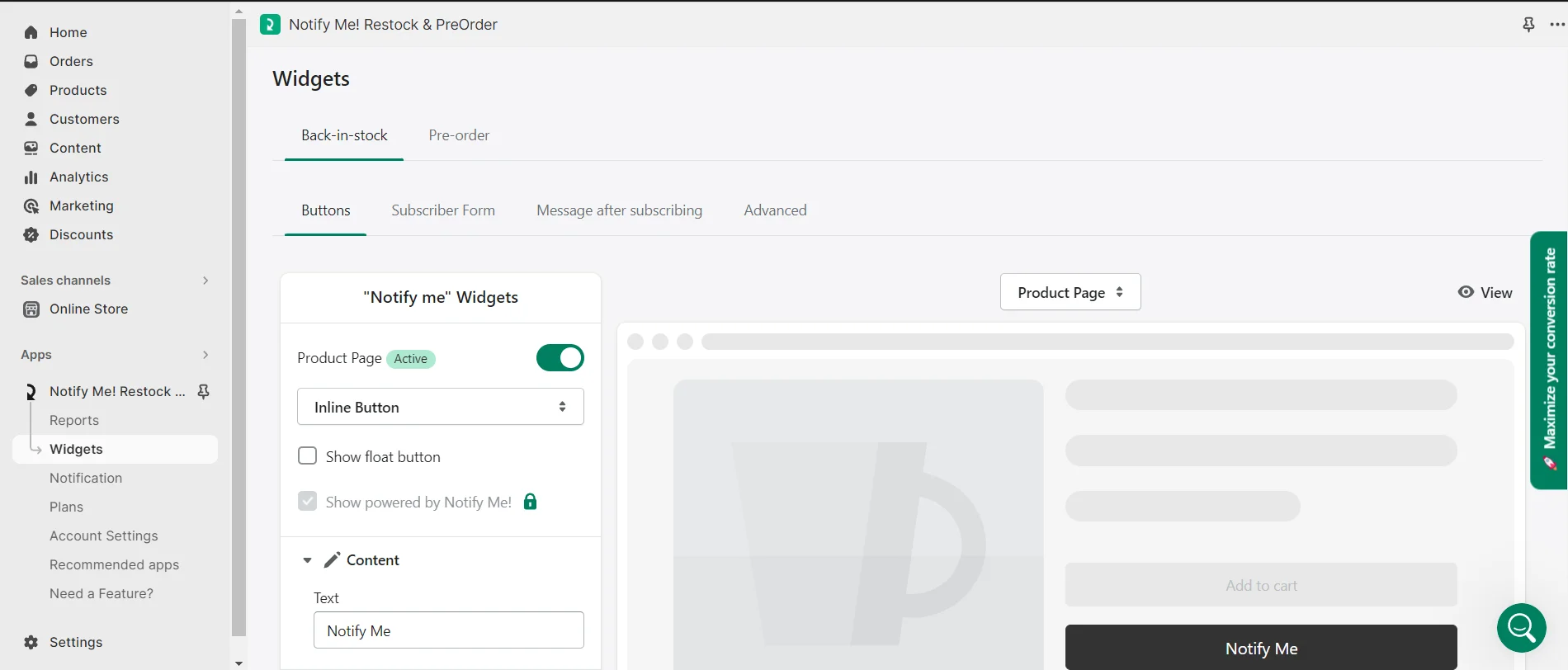Click the green lock icon beside powered by
Screen dimensions: 1568x670
(x=531, y=501)
